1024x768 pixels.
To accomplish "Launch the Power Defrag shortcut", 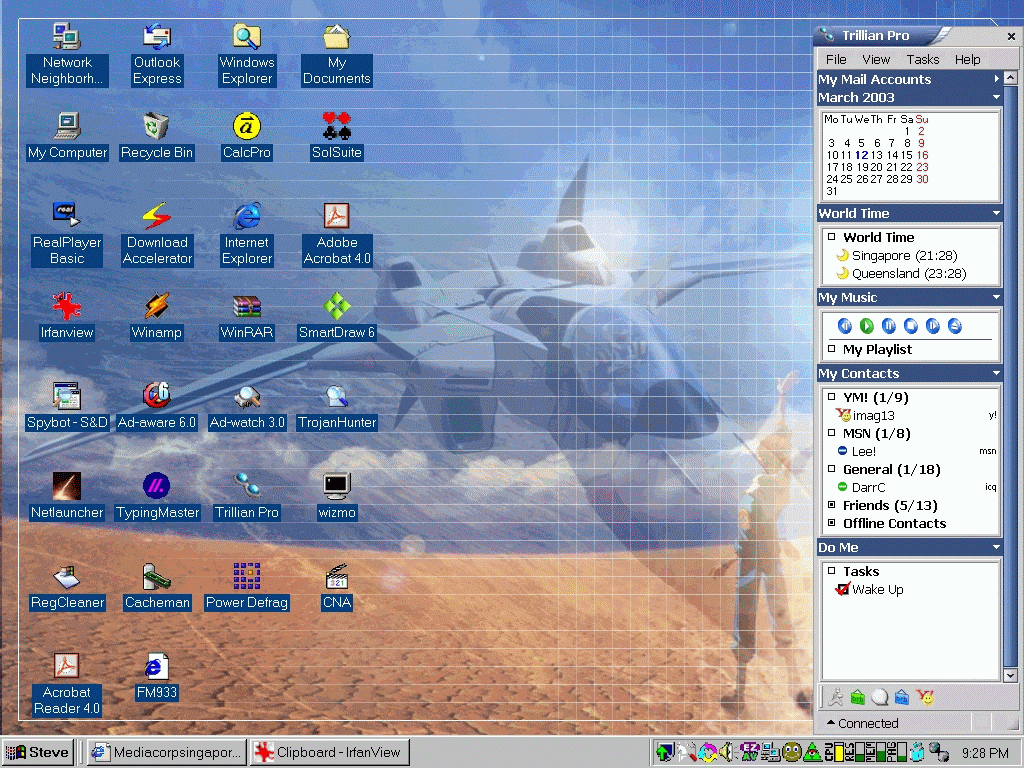I will tap(247, 586).
